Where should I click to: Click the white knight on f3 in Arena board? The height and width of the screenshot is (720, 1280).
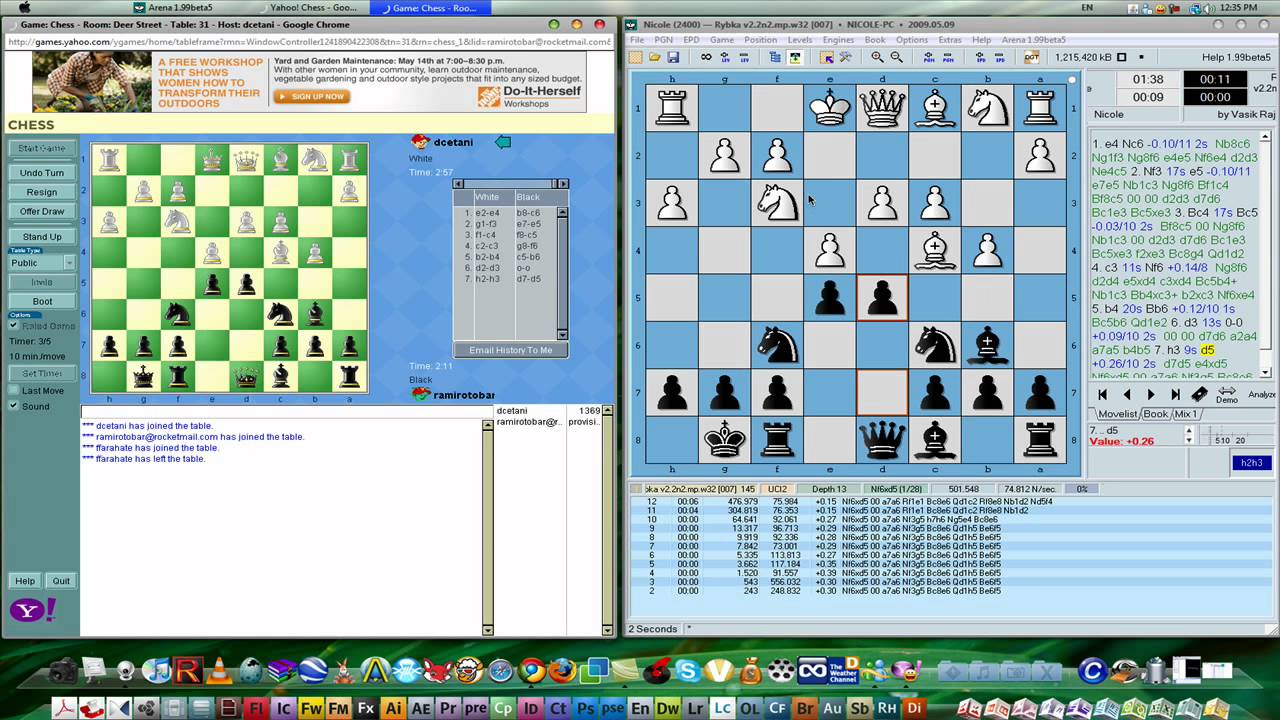(x=777, y=202)
